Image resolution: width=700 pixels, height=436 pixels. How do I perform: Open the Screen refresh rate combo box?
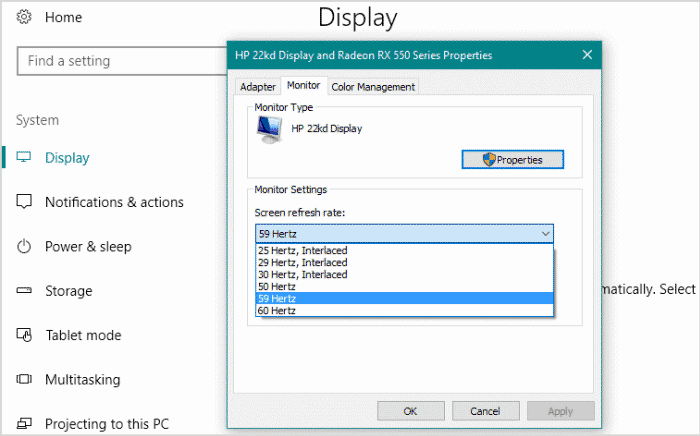404,233
